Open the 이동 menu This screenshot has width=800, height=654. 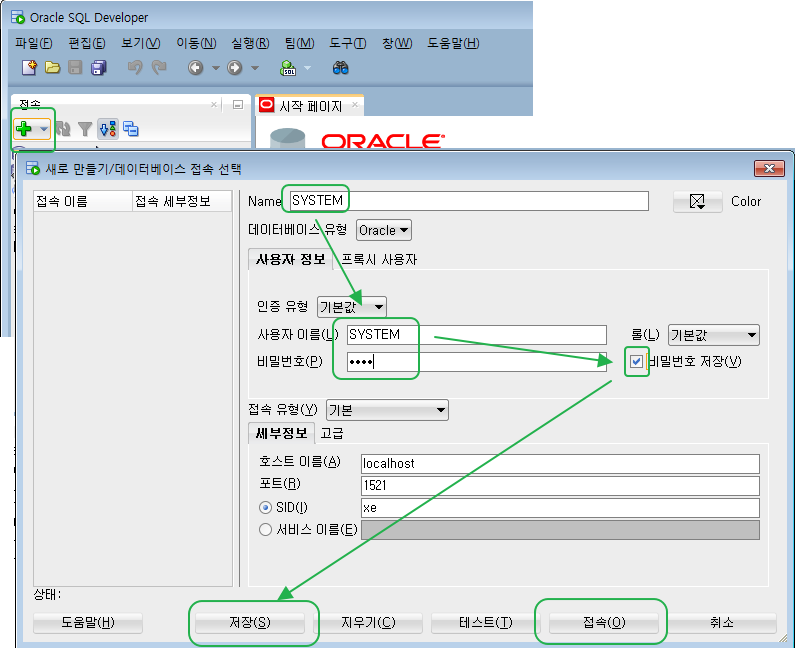[196, 43]
